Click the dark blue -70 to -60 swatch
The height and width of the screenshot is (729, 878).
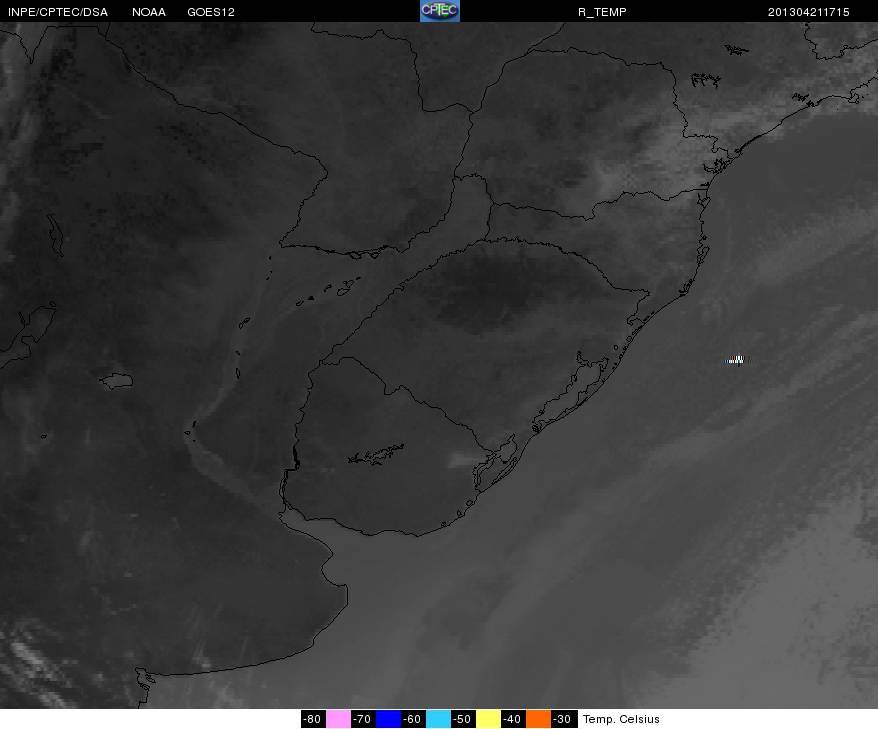[x=388, y=719]
